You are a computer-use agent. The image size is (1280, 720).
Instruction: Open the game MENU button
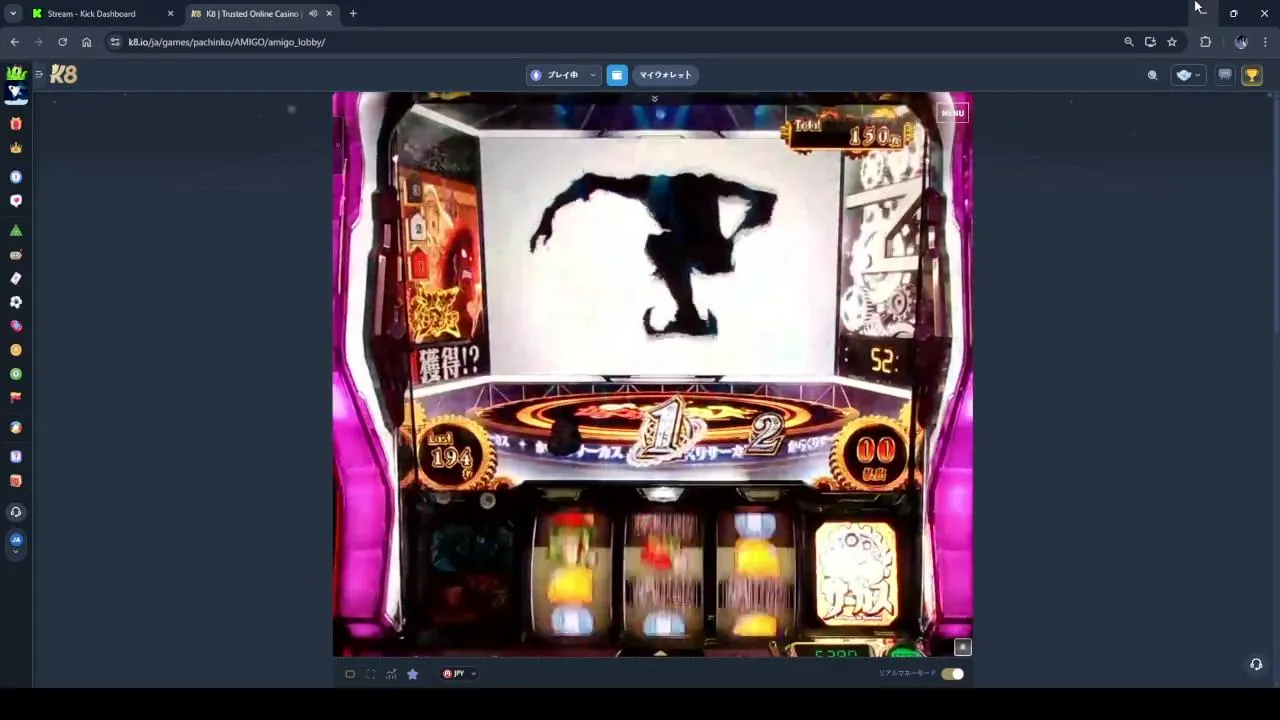tap(952, 113)
